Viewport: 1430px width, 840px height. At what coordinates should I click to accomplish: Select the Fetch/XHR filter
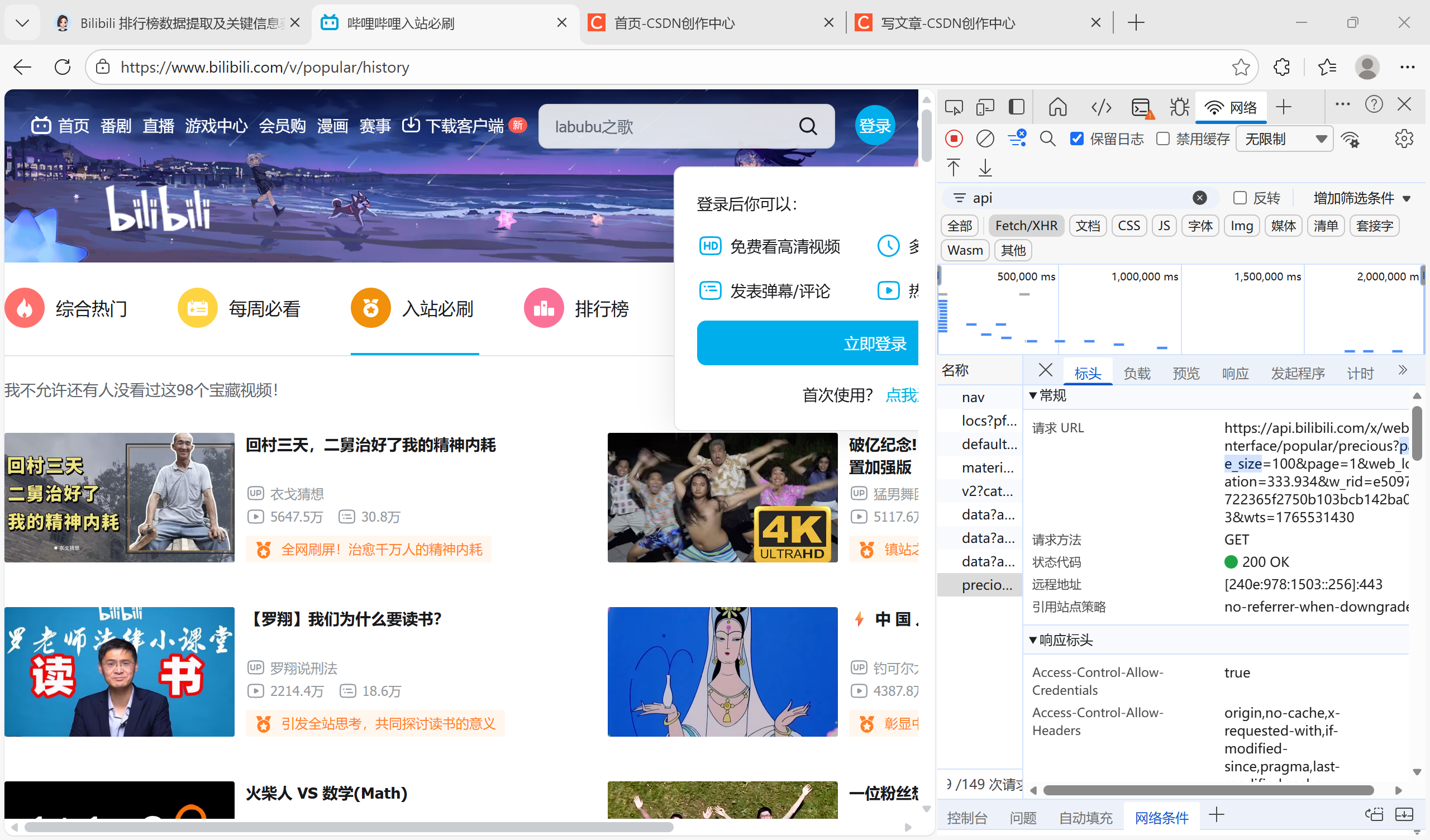click(1026, 226)
